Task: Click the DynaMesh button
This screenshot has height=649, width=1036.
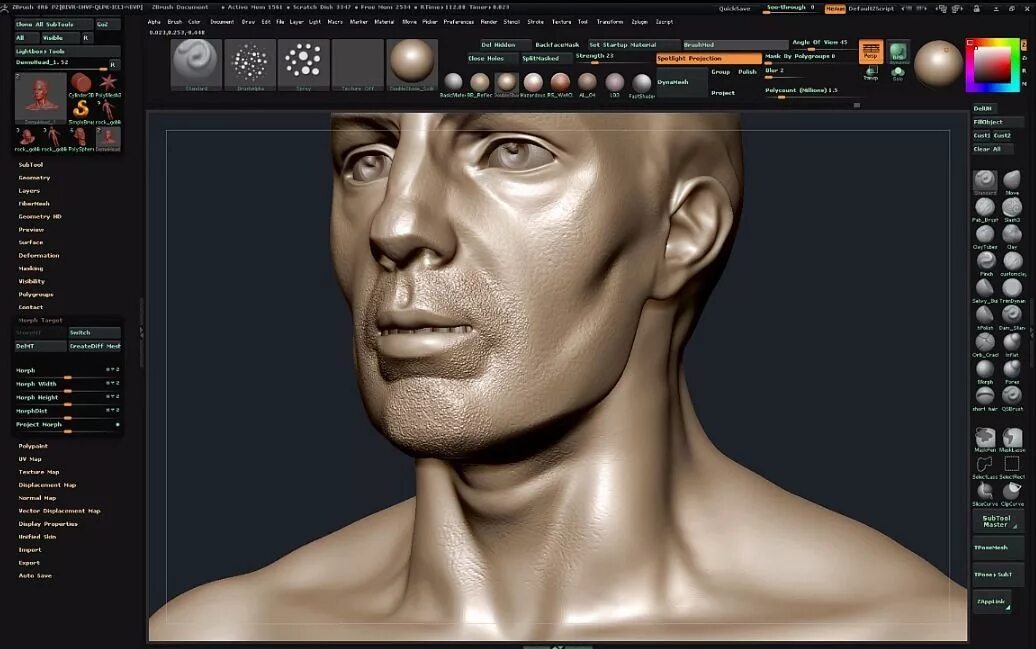Action: pos(681,83)
